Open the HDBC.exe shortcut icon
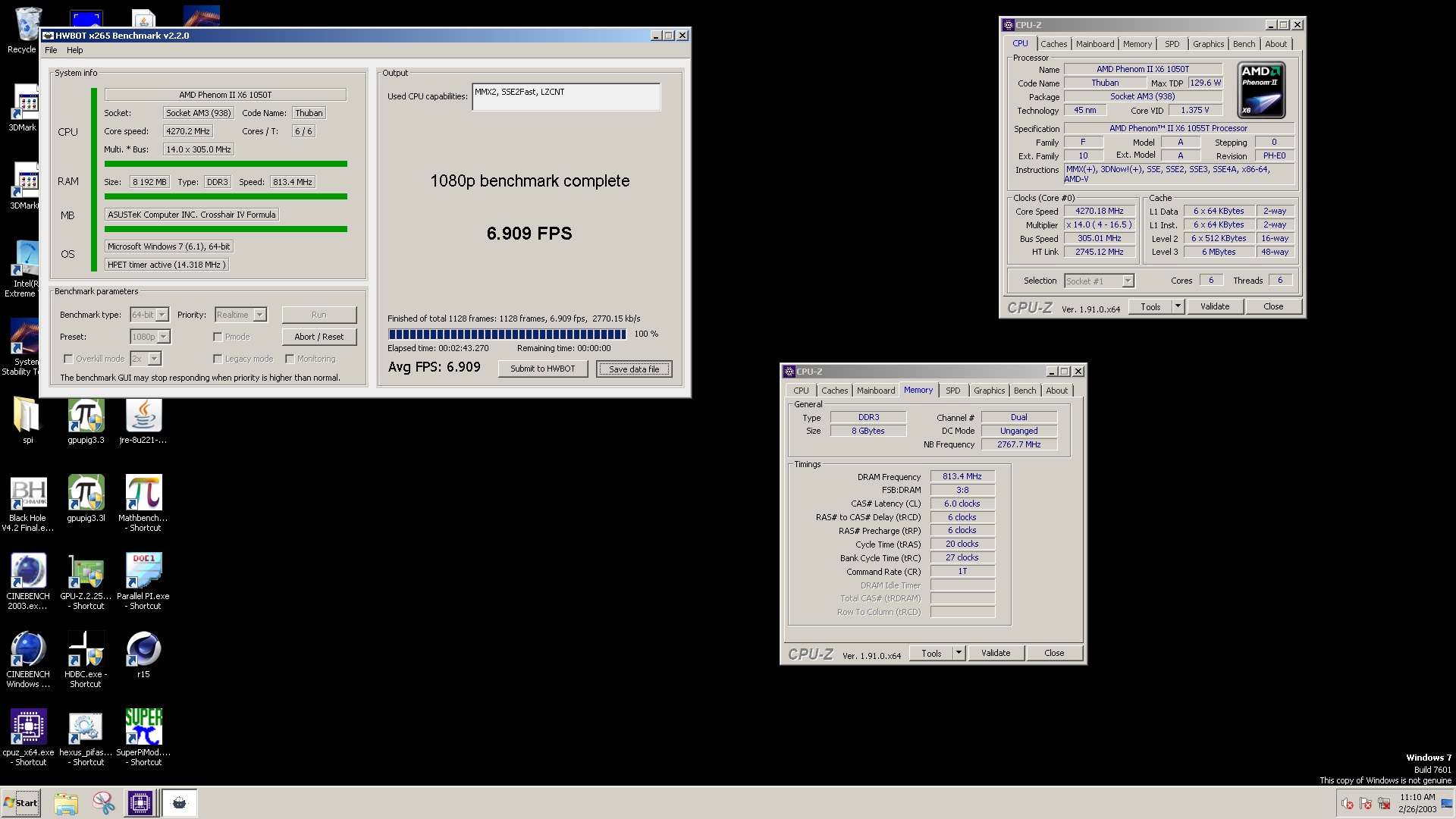Screen dimensions: 1456x819 click(86, 659)
